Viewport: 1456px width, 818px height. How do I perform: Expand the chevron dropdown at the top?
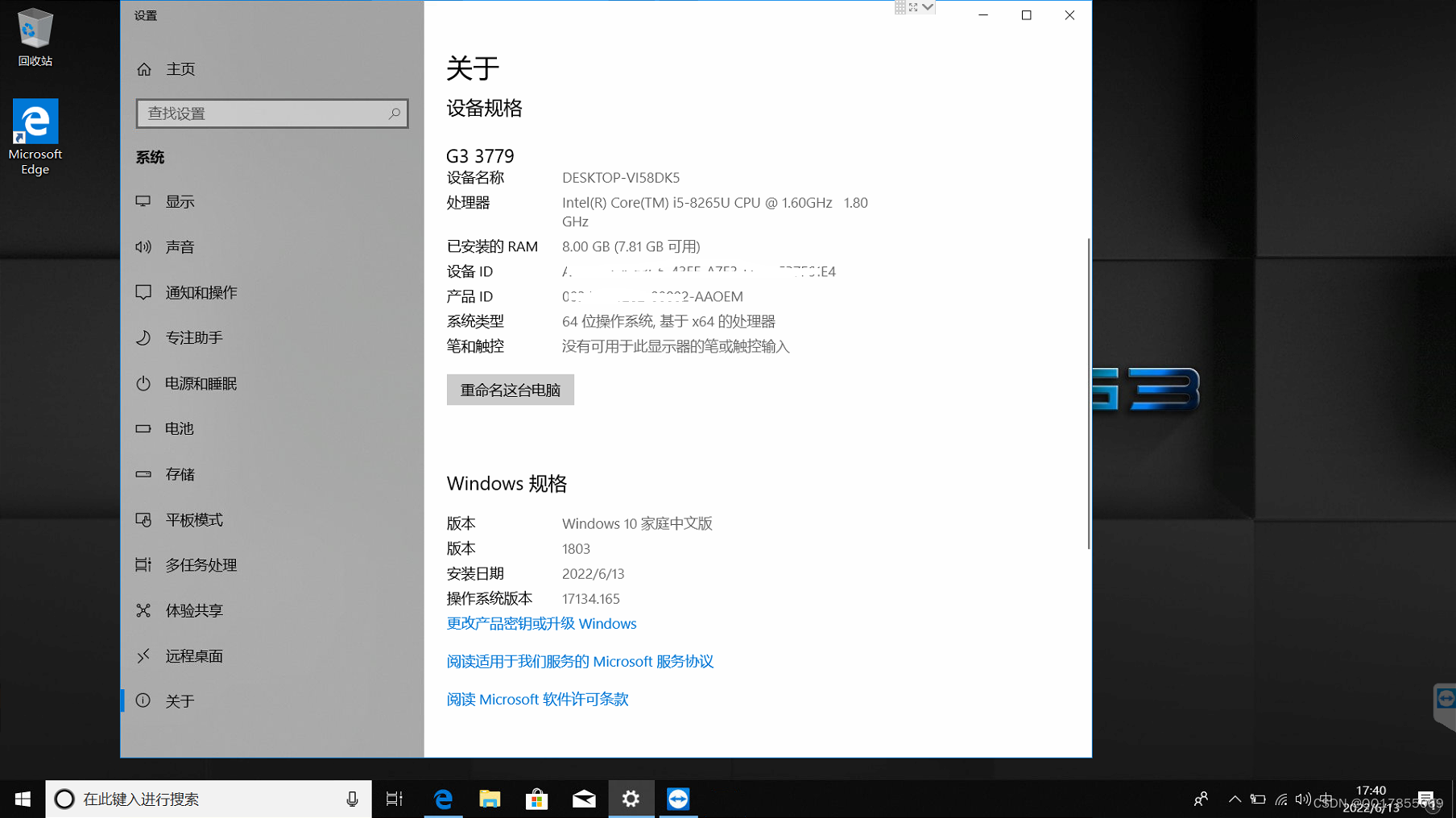coord(928,6)
